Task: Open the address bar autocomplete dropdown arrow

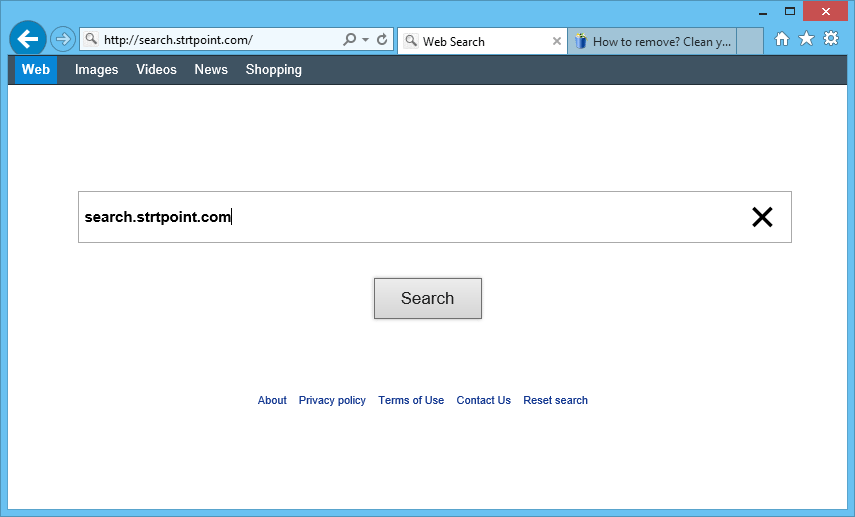Action: (365, 40)
